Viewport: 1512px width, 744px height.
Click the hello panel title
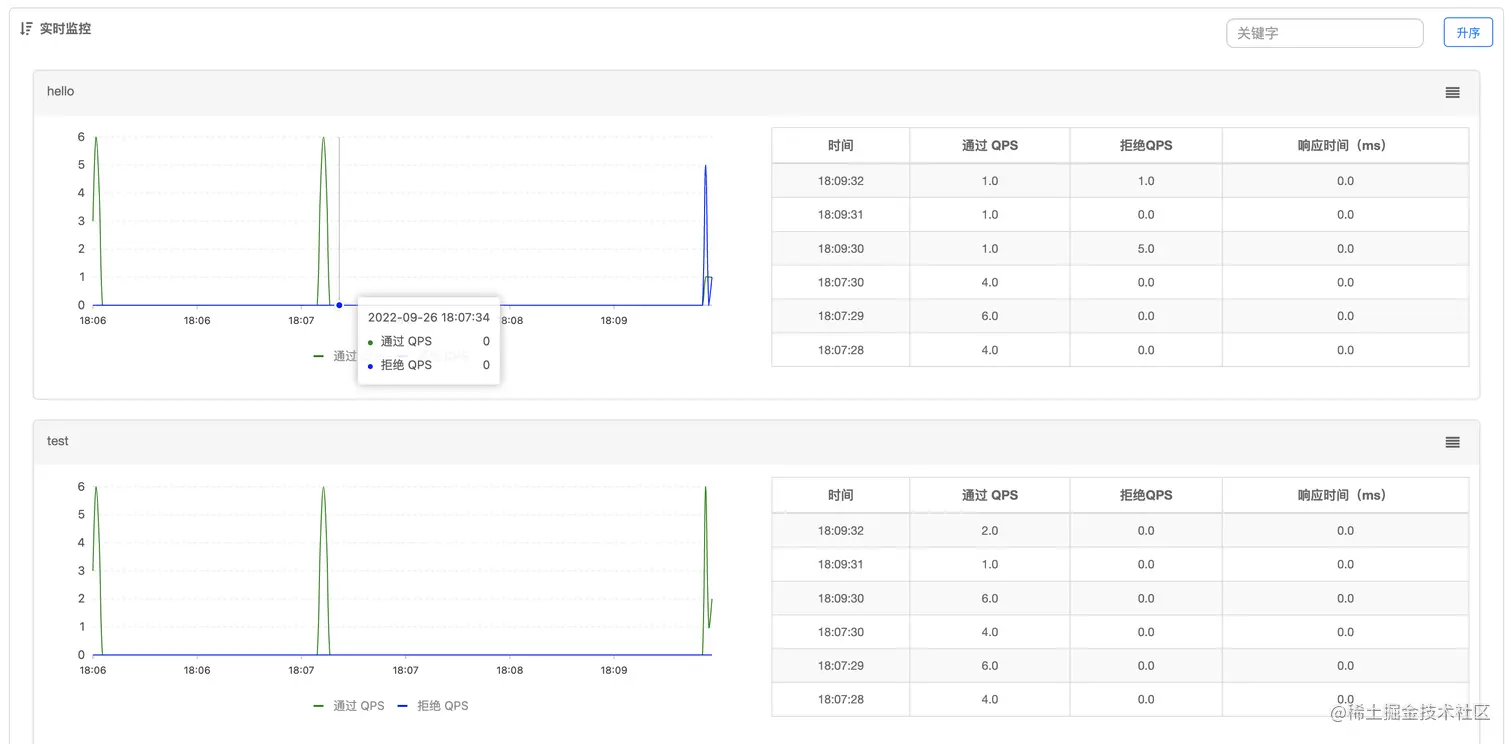[x=60, y=91]
